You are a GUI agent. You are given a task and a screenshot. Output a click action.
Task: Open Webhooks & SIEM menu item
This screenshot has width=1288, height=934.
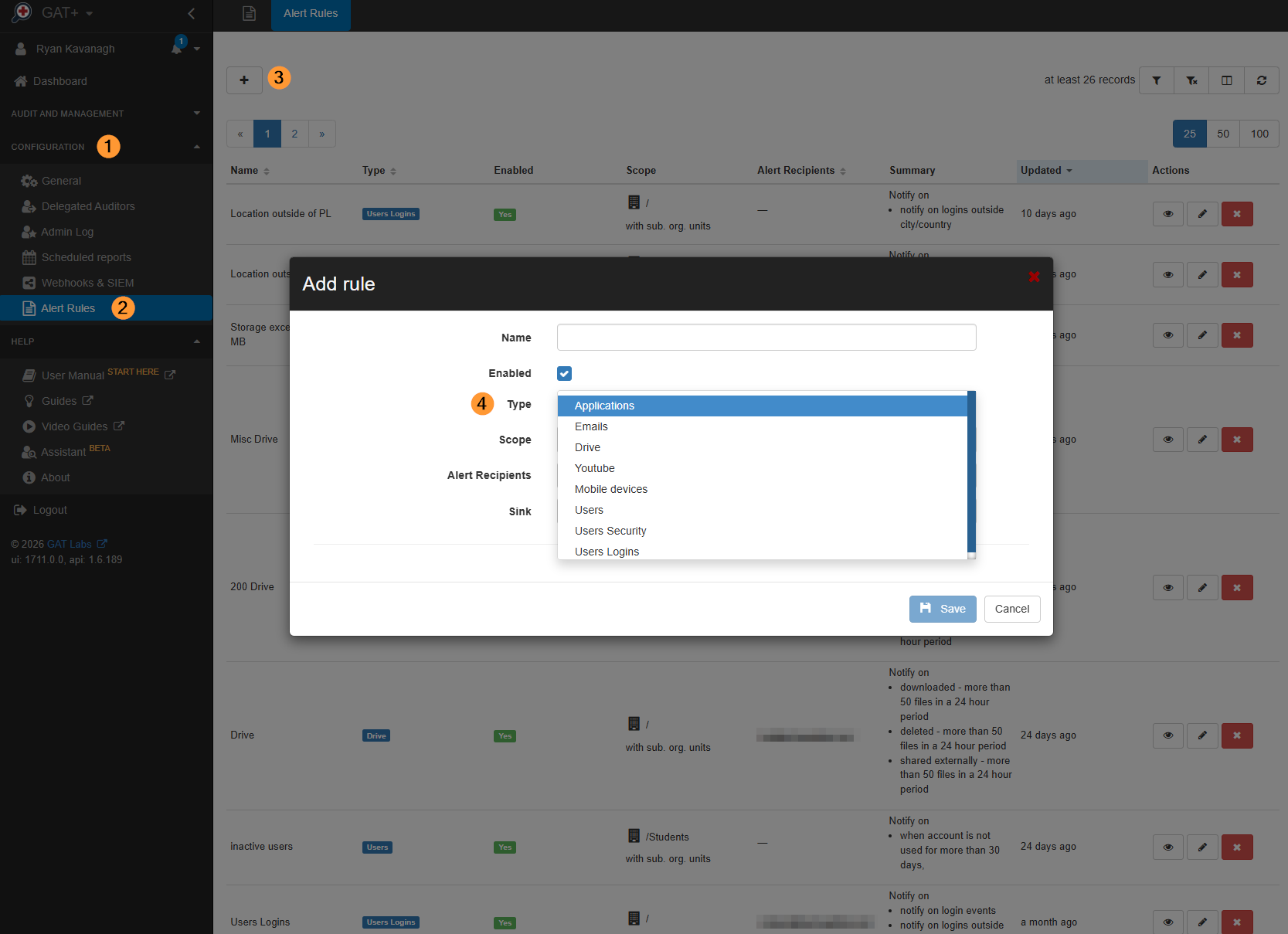point(87,283)
